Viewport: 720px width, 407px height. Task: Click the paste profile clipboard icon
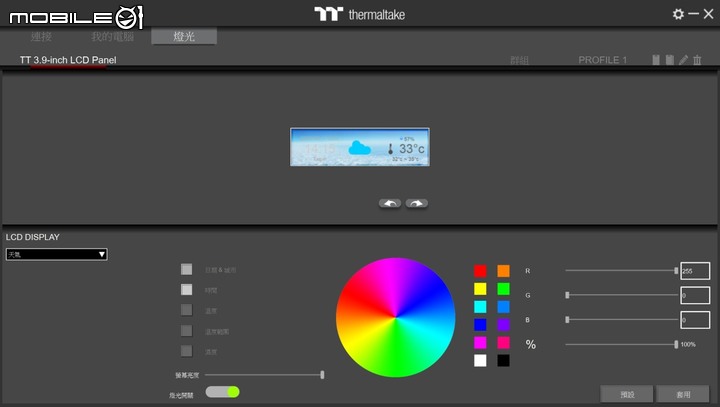point(670,60)
